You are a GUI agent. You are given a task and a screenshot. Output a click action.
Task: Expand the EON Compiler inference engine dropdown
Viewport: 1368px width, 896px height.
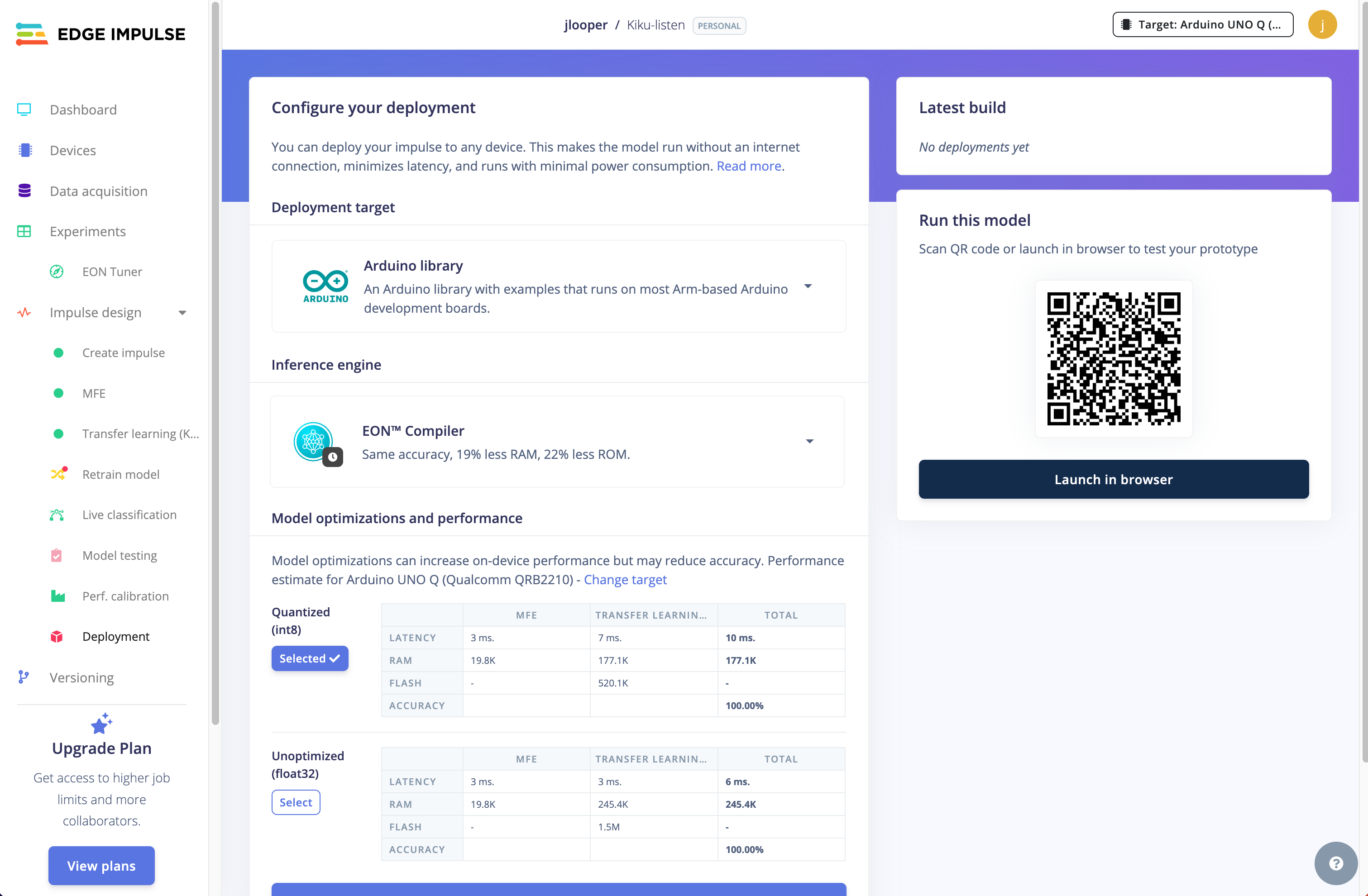[x=809, y=441]
